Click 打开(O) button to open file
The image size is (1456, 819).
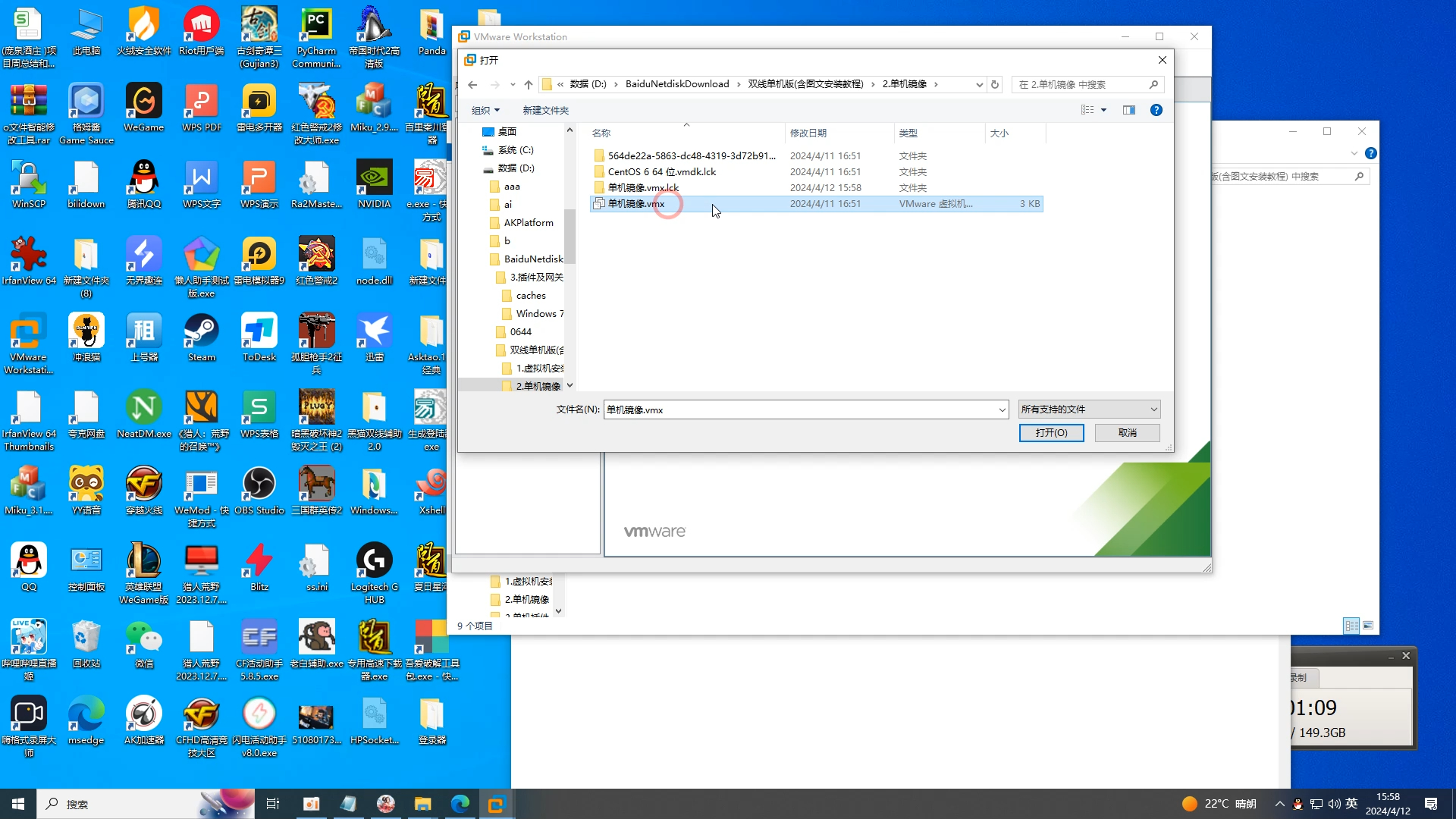1050,432
